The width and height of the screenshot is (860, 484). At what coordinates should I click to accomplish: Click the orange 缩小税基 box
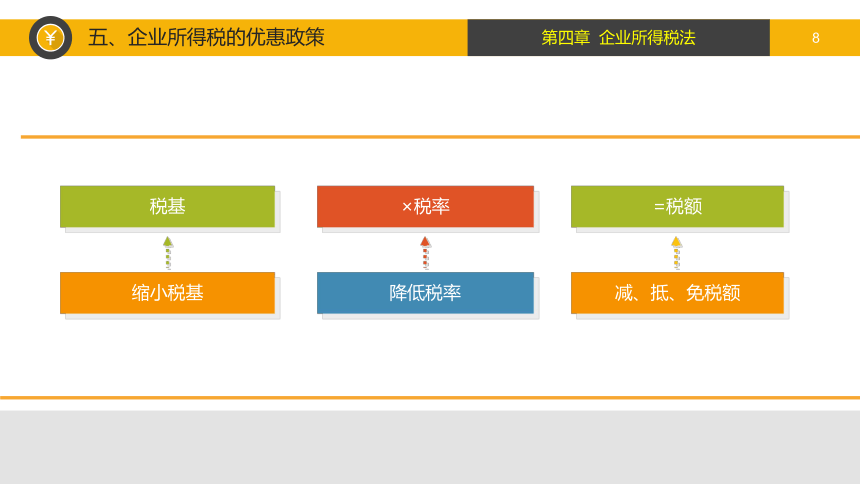point(167,293)
